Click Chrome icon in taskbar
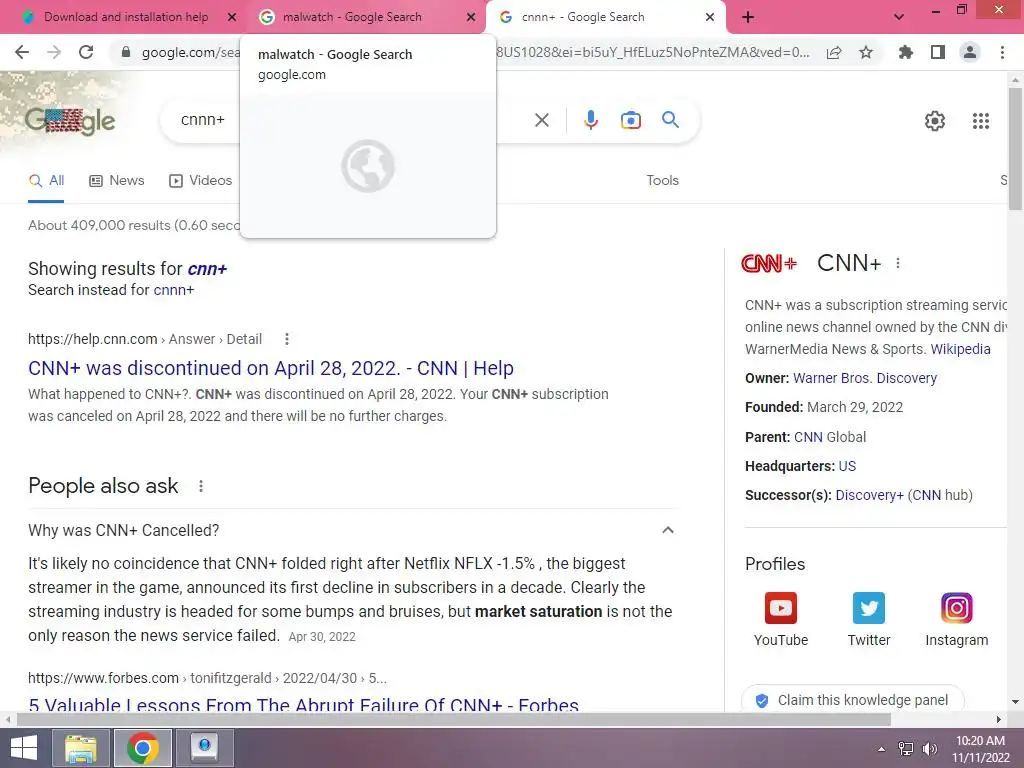 (x=143, y=748)
